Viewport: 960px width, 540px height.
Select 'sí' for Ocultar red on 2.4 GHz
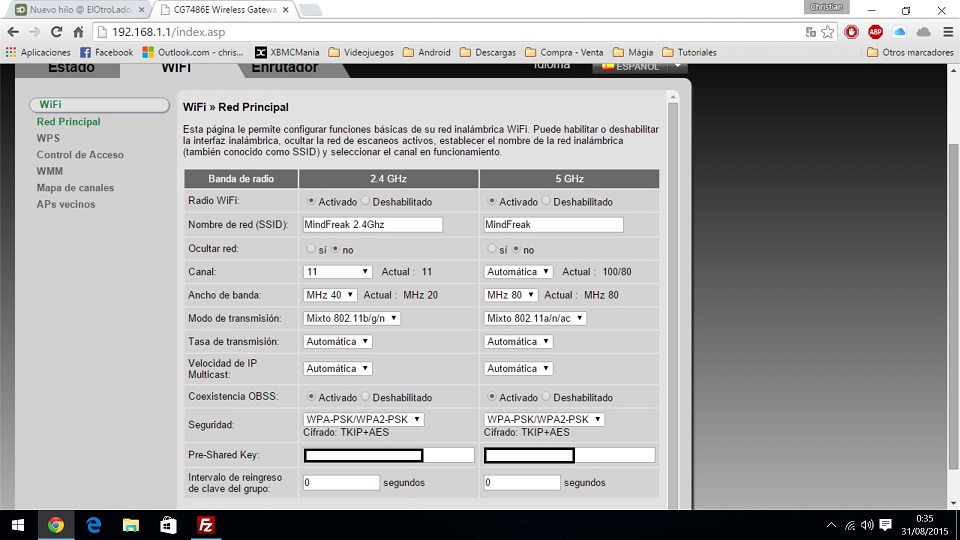click(x=311, y=249)
